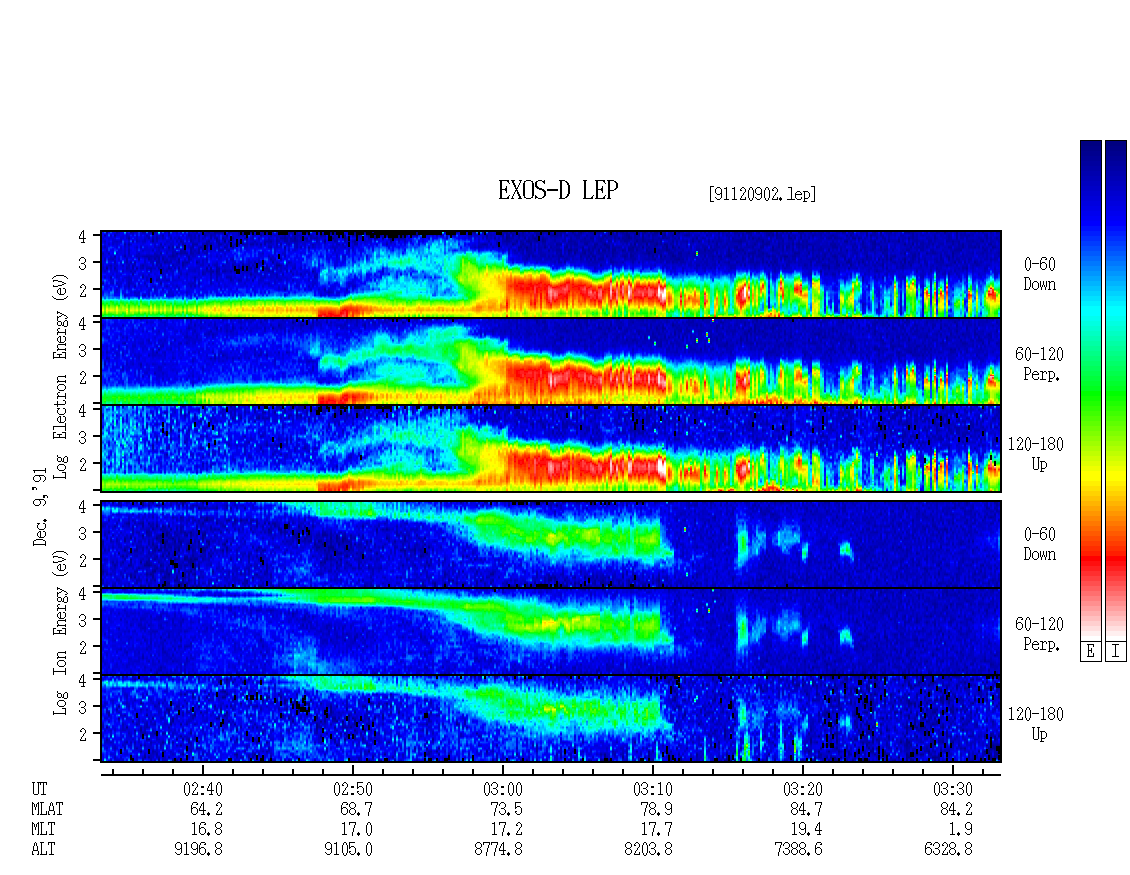Click the EXOS-D LEP plot title
The image size is (1130, 875).
pos(558,191)
